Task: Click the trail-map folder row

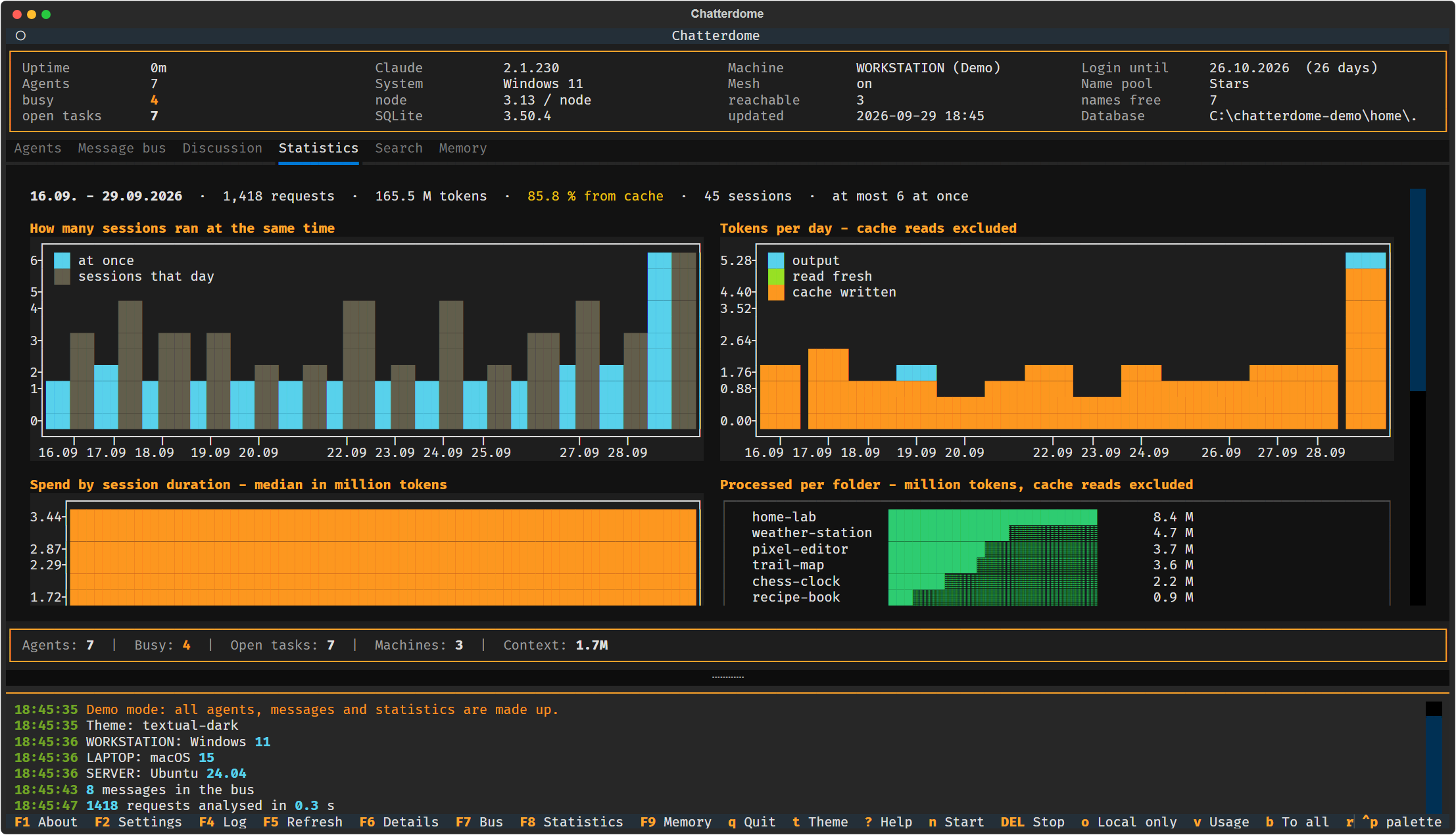Action: [972, 565]
